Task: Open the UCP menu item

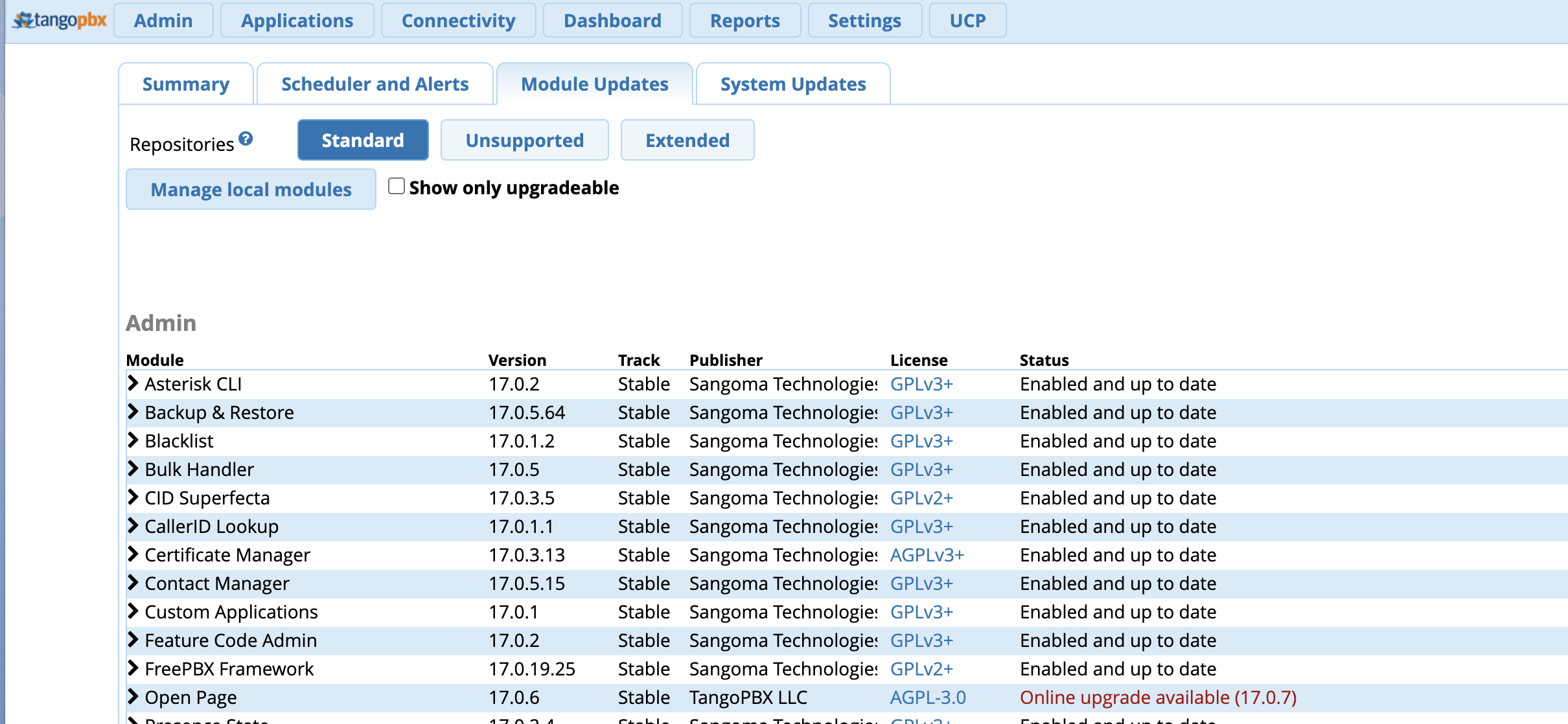Action: point(968,21)
